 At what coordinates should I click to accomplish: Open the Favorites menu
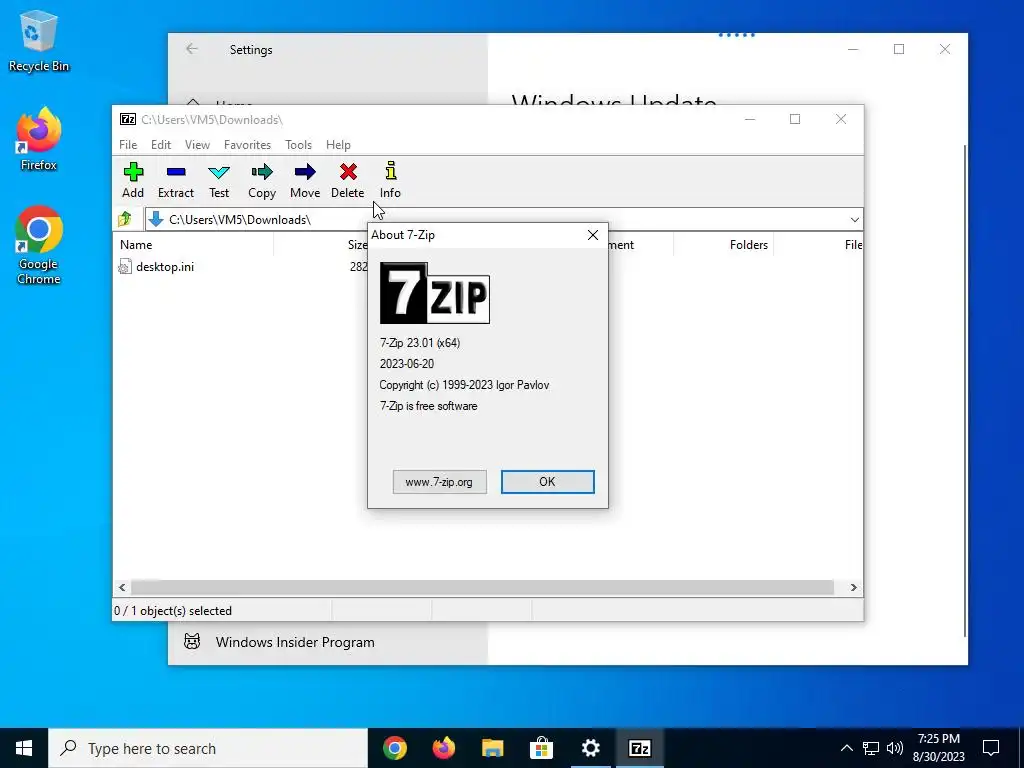[248, 145]
